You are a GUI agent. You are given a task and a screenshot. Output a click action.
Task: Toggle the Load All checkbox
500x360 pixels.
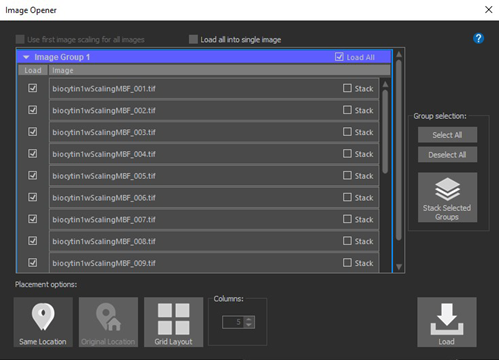point(339,57)
